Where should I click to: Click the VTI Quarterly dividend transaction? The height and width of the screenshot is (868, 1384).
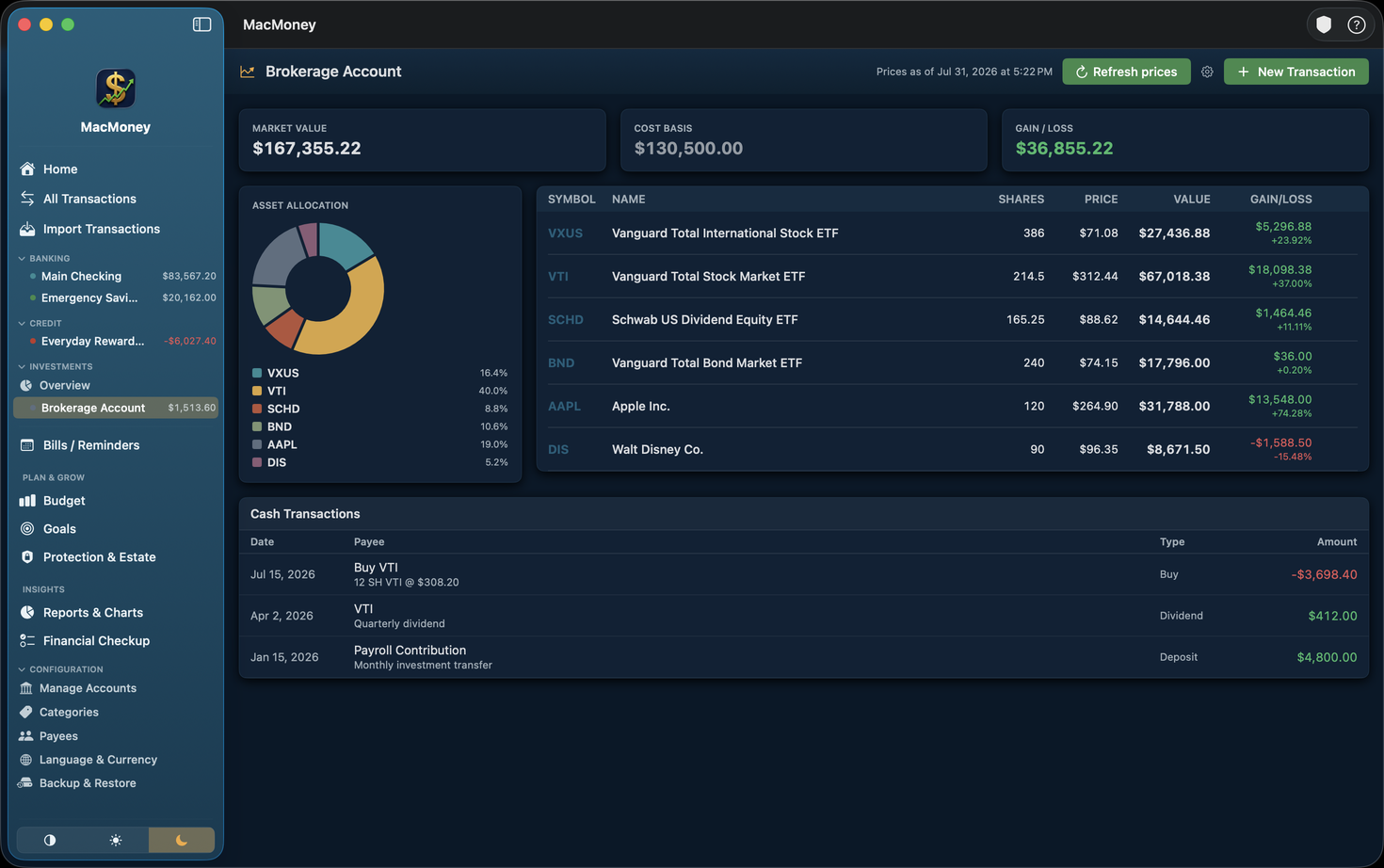coord(803,616)
